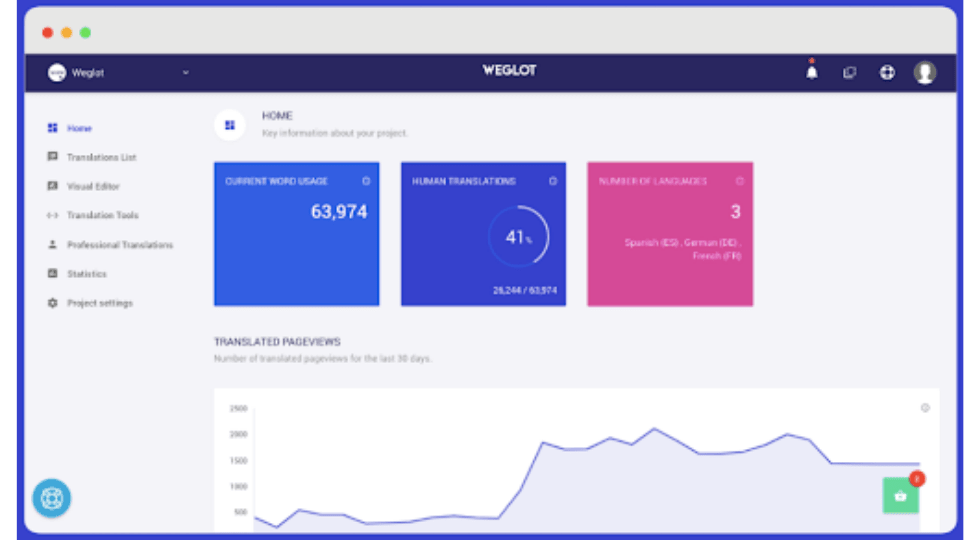Open the globe language icon
The width and height of the screenshot is (980, 540).
click(887, 72)
